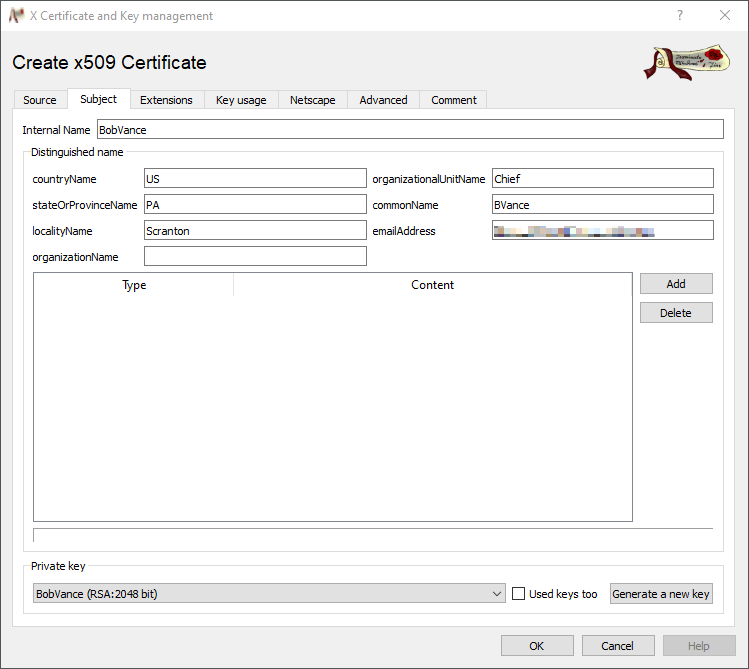Go to the Netscape tab
This screenshot has width=749, height=669.
(x=313, y=100)
